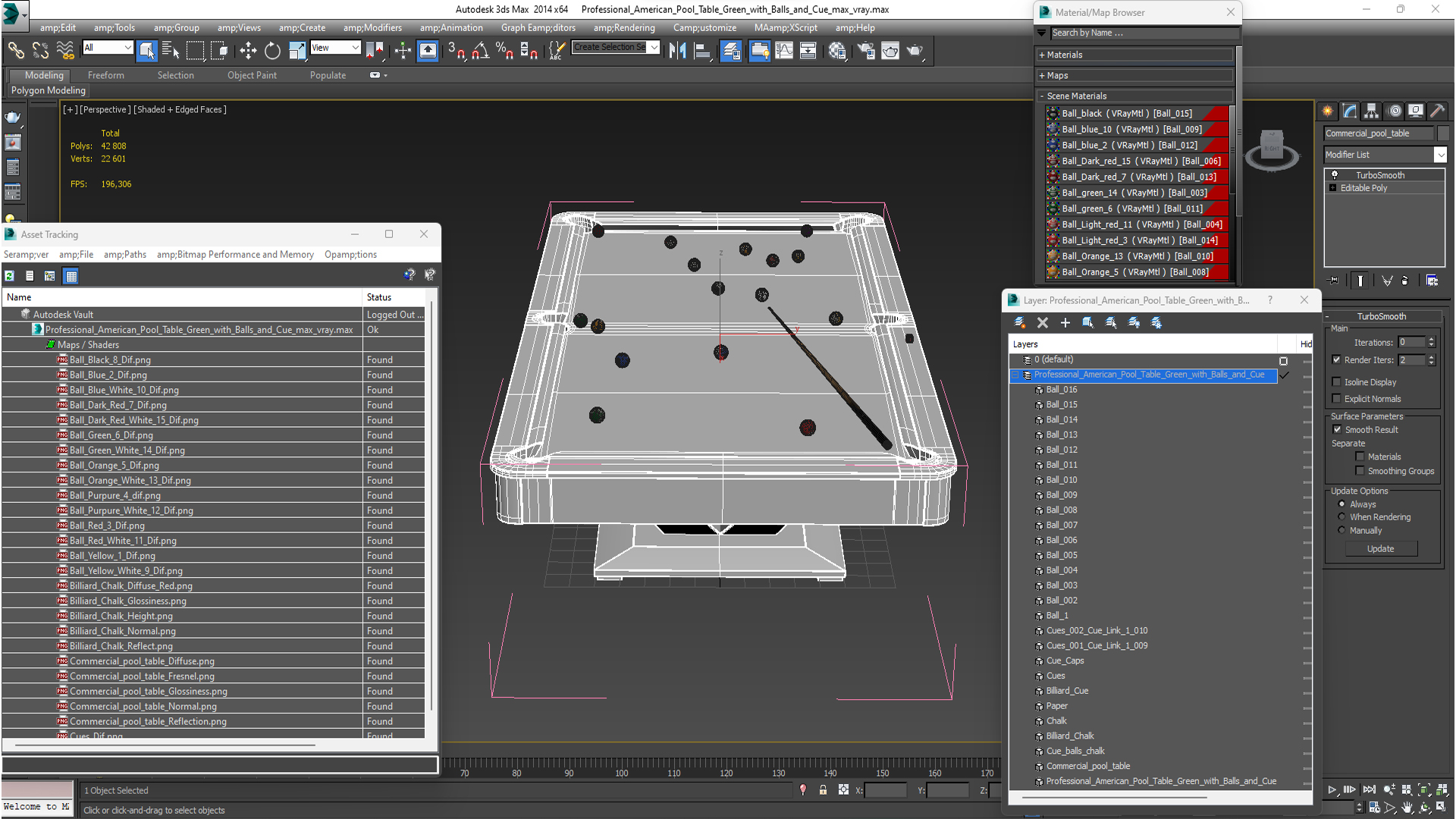Viewport: 1456px width, 819px height.
Task: Switch to Object Paint ribbon tab
Action: tap(252, 75)
